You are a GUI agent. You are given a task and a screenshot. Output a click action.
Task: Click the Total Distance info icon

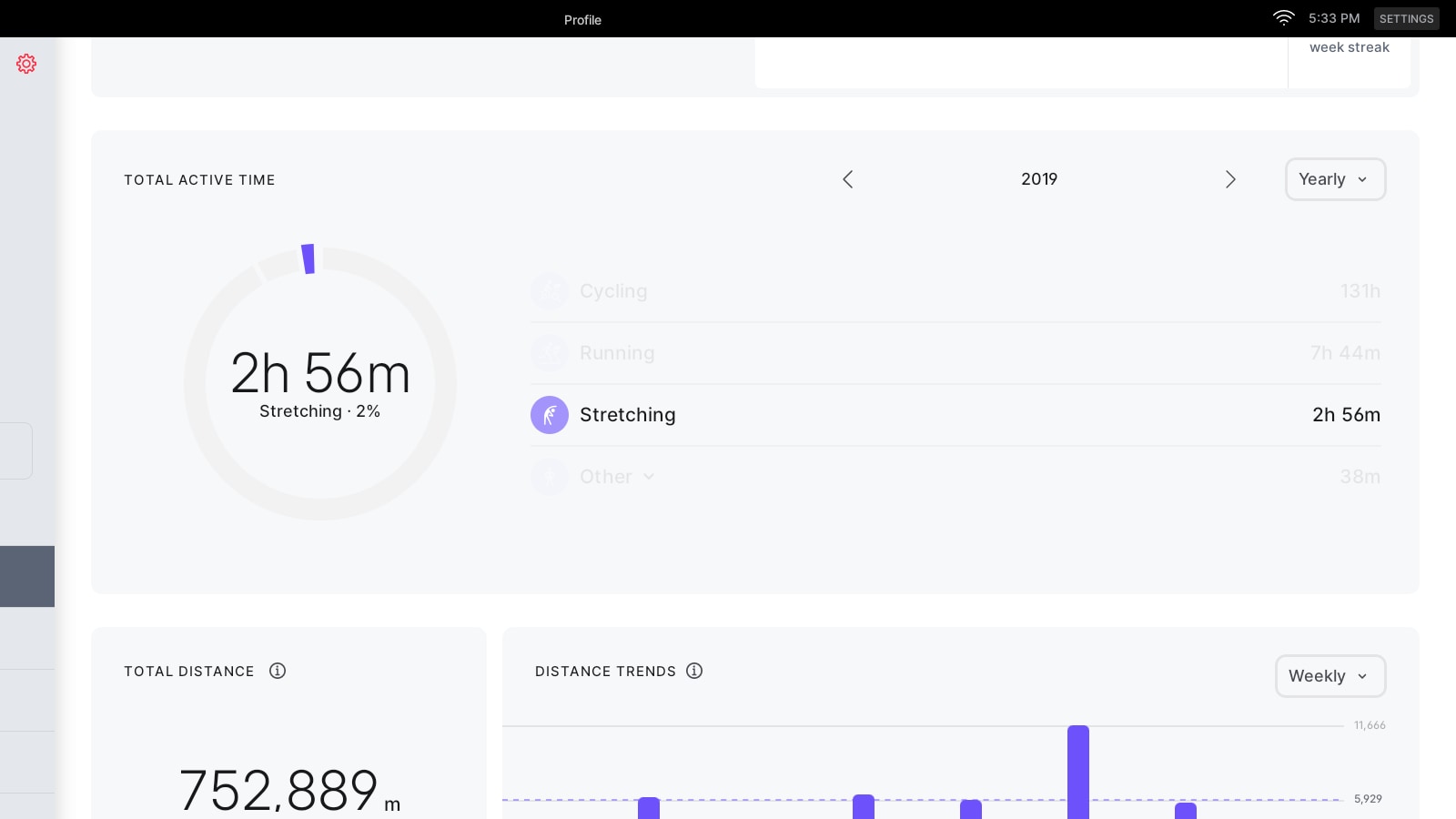pos(278,671)
